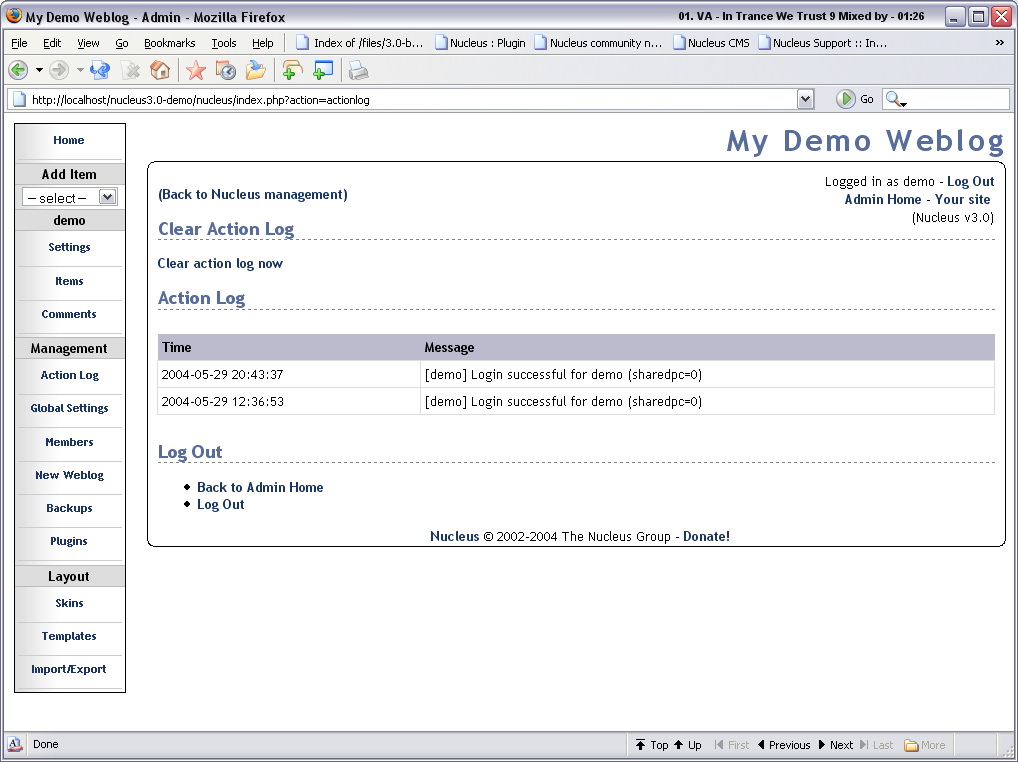Click the green Go button icon

click(845, 99)
